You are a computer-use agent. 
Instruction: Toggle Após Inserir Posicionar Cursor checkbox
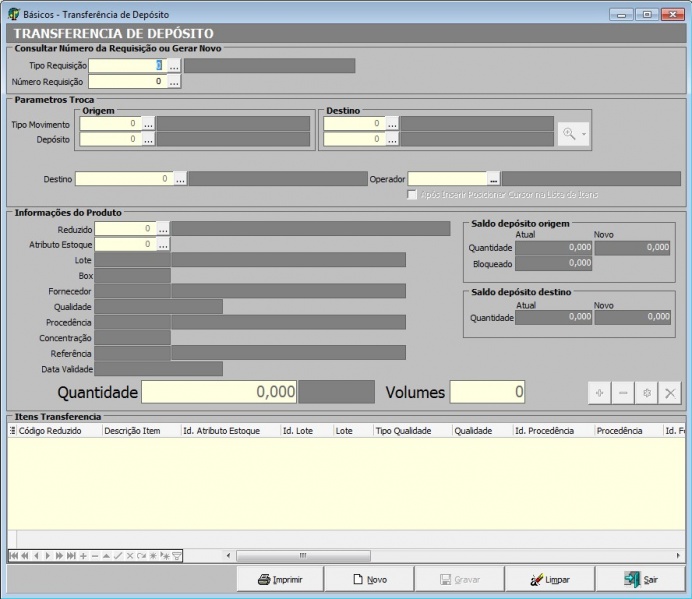click(x=412, y=194)
